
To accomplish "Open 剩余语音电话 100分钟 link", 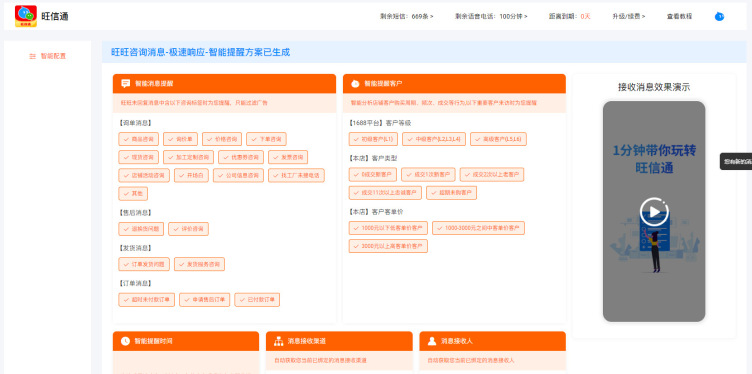I will pyautogui.click(x=491, y=16).
